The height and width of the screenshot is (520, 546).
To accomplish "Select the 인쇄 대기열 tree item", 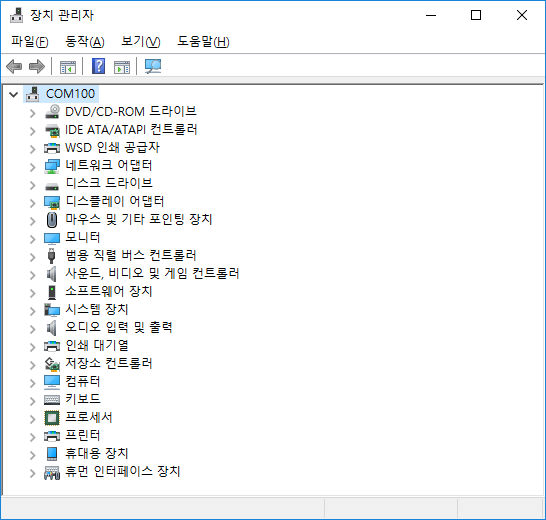I will coord(97,346).
